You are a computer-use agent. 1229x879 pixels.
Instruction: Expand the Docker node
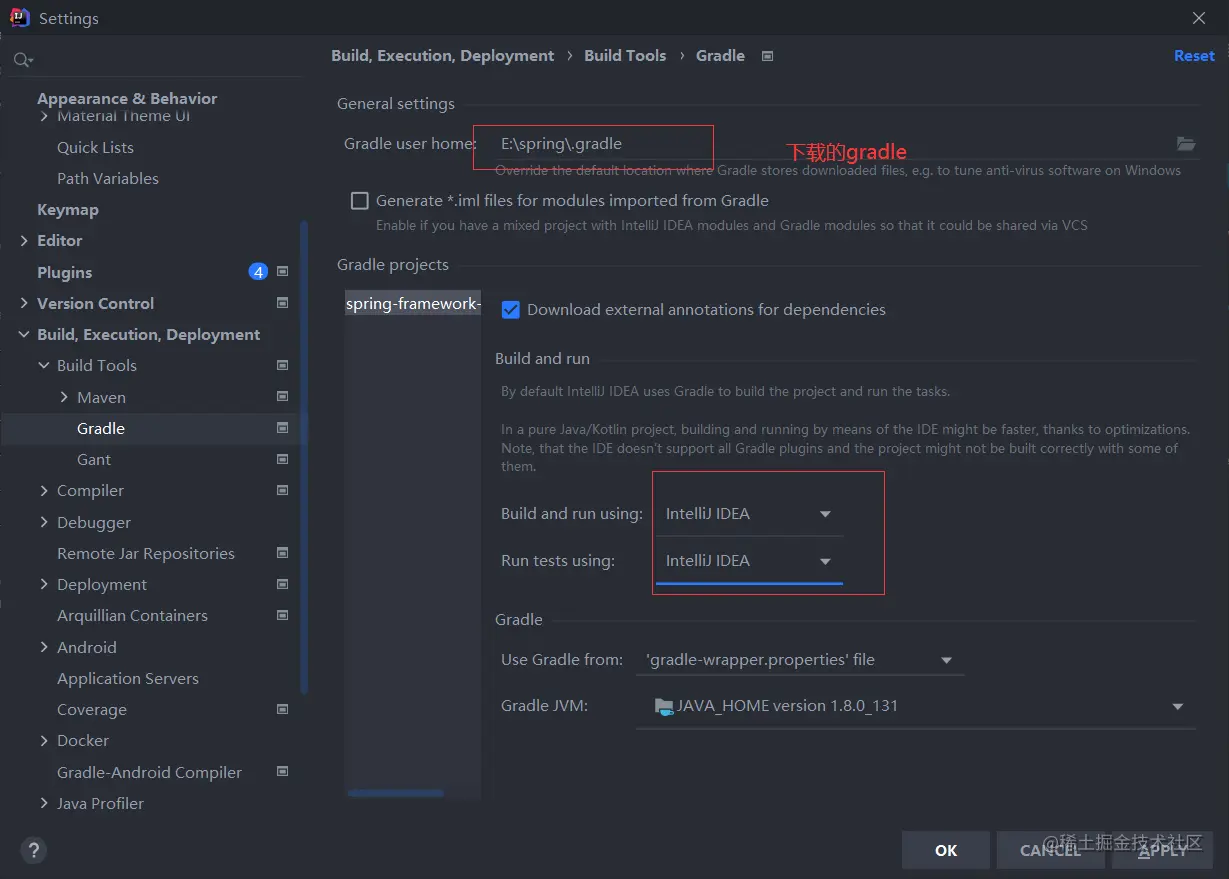tap(44, 740)
